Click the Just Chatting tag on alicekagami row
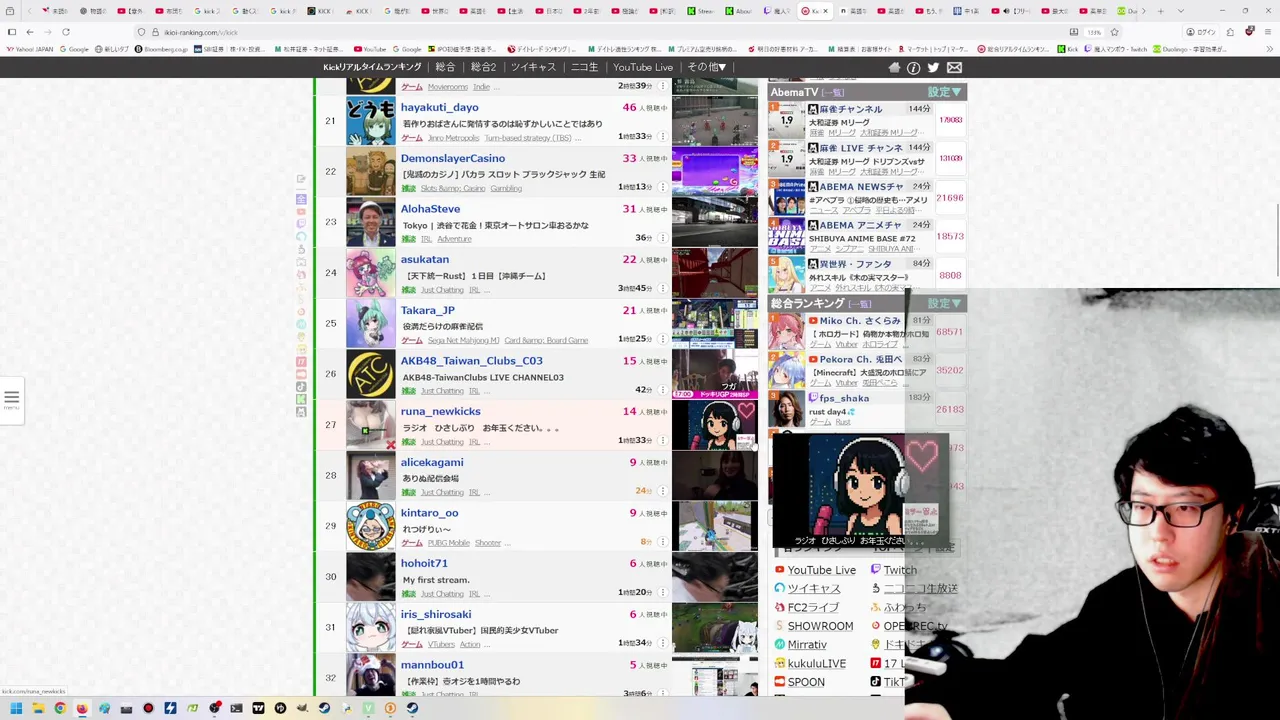Image resolution: width=1280 pixels, height=720 pixels. [x=442, y=493]
